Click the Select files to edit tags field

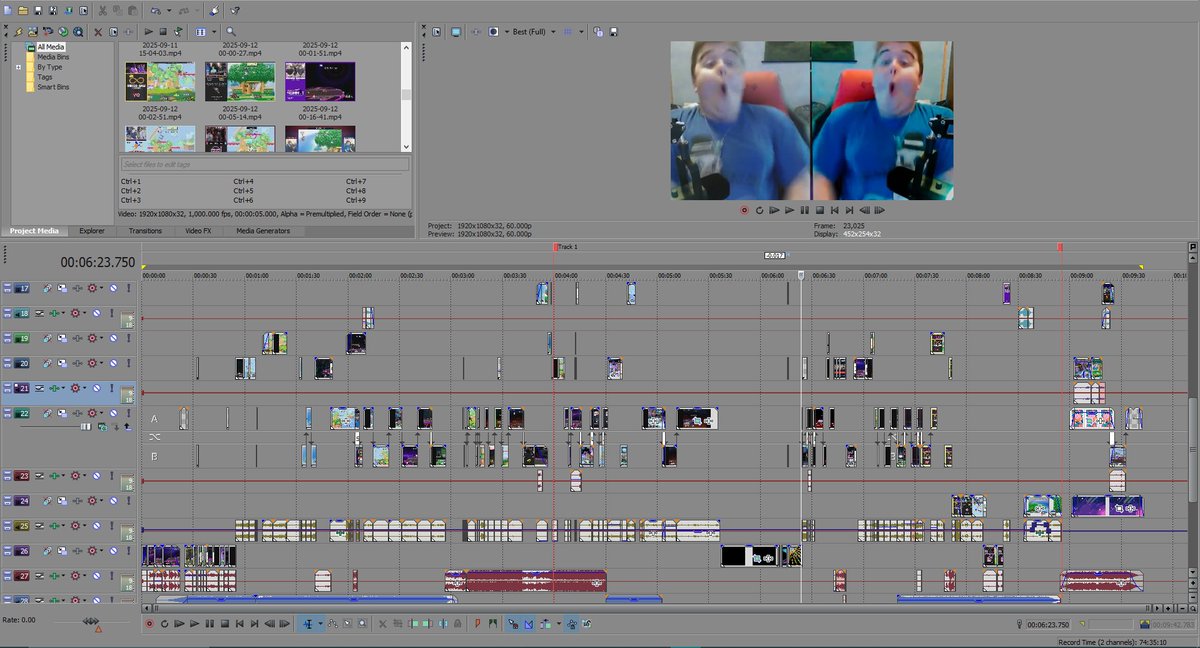tap(265, 164)
